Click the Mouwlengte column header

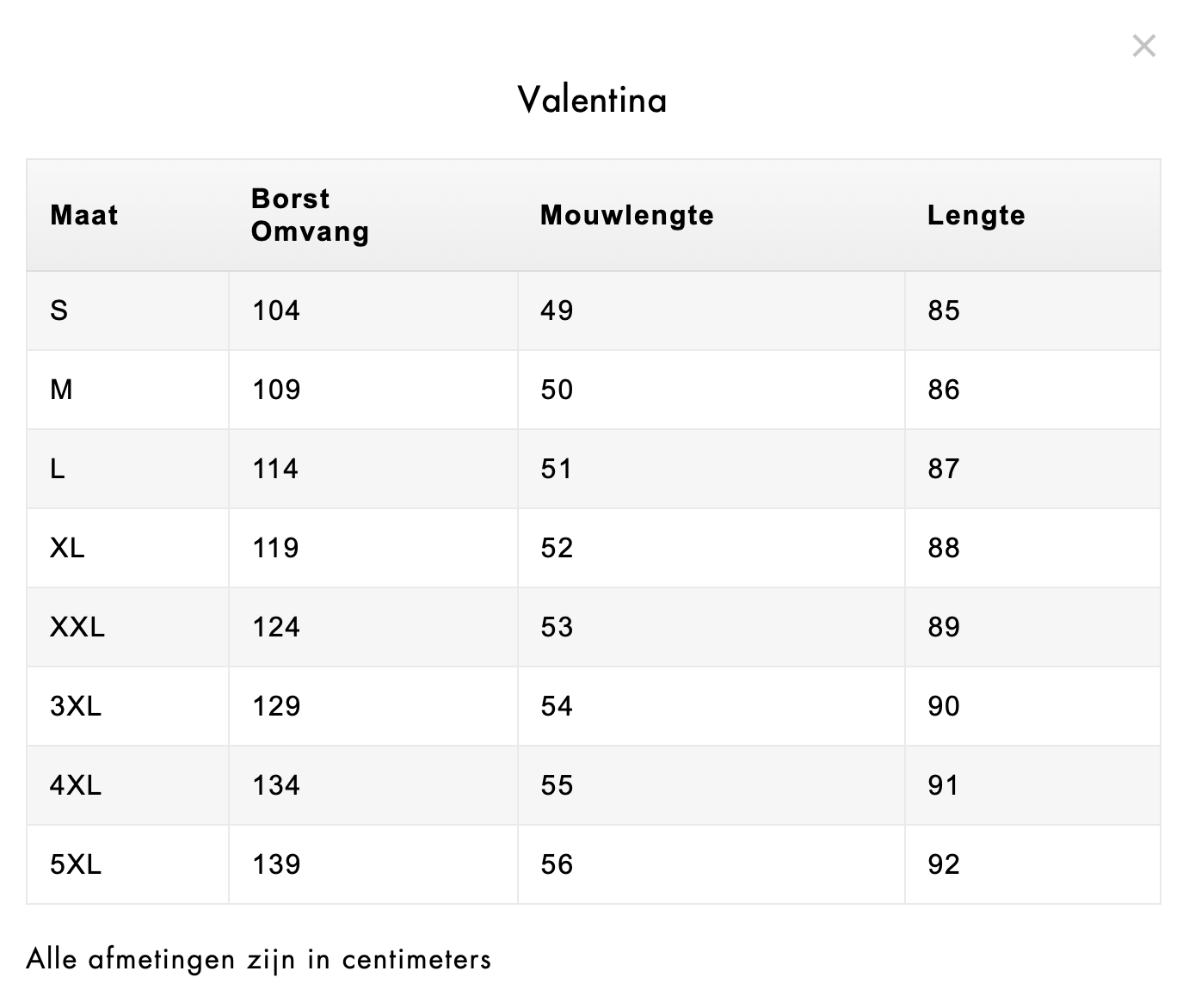click(626, 215)
